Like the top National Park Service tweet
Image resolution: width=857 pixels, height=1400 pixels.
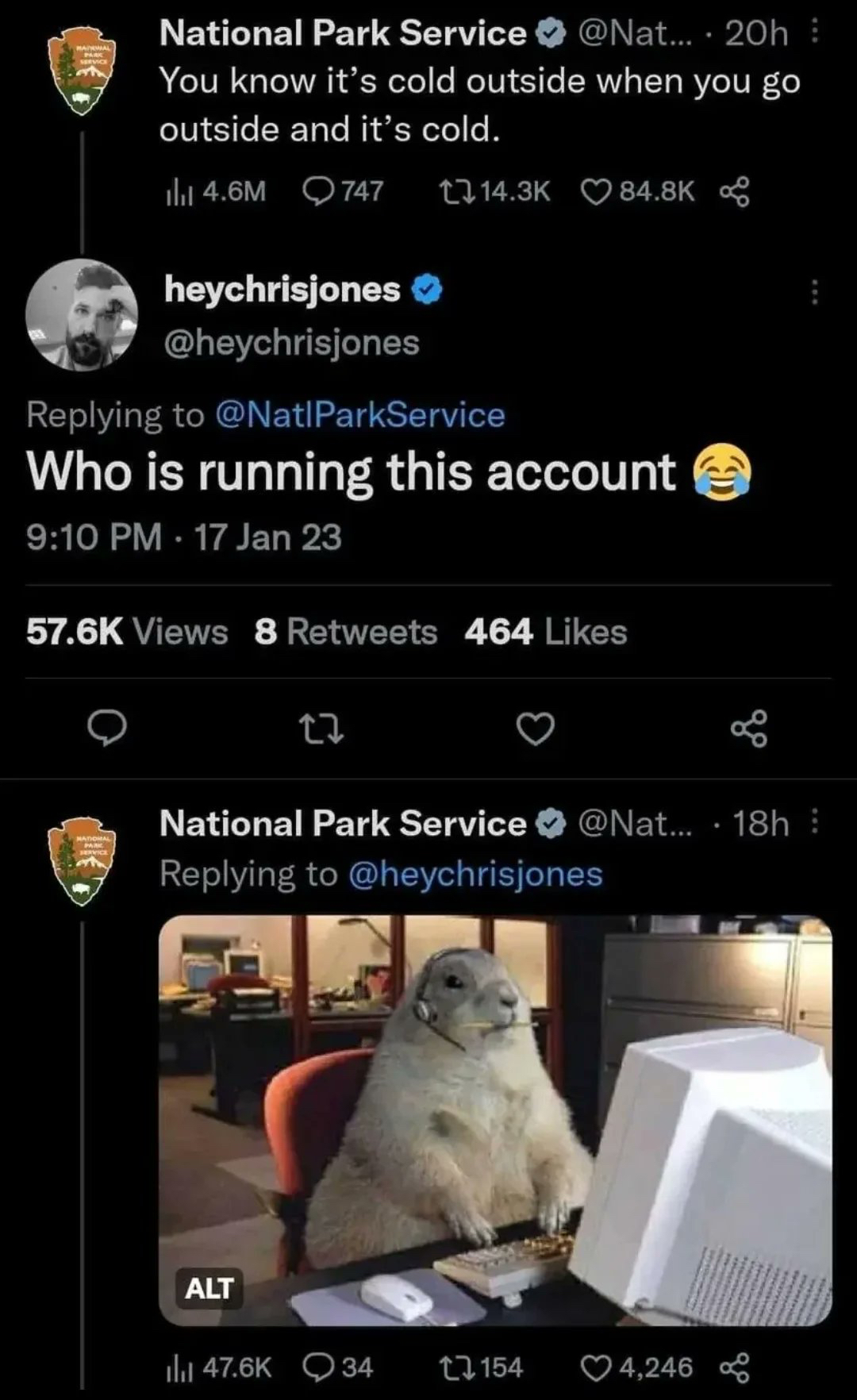[596, 191]
